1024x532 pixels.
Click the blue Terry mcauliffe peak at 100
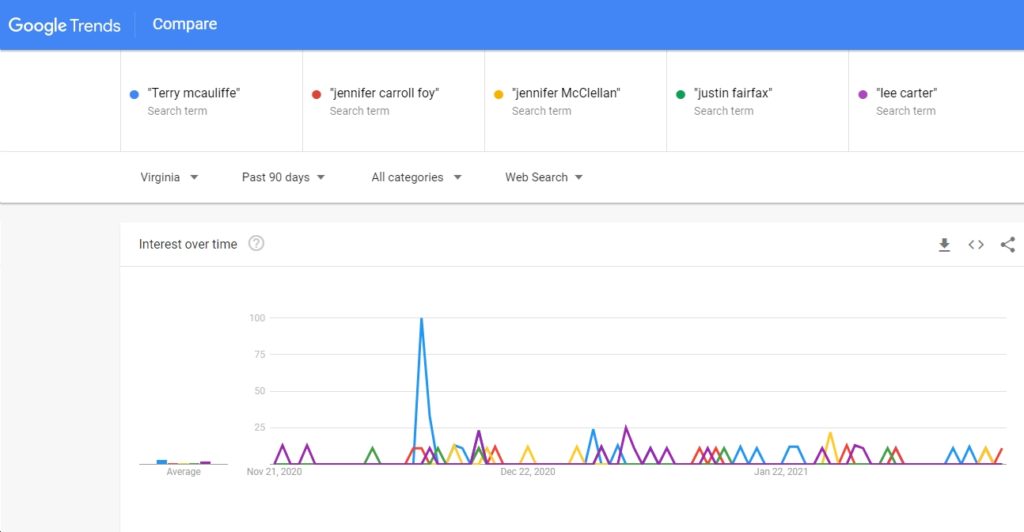tap(421, 319)
